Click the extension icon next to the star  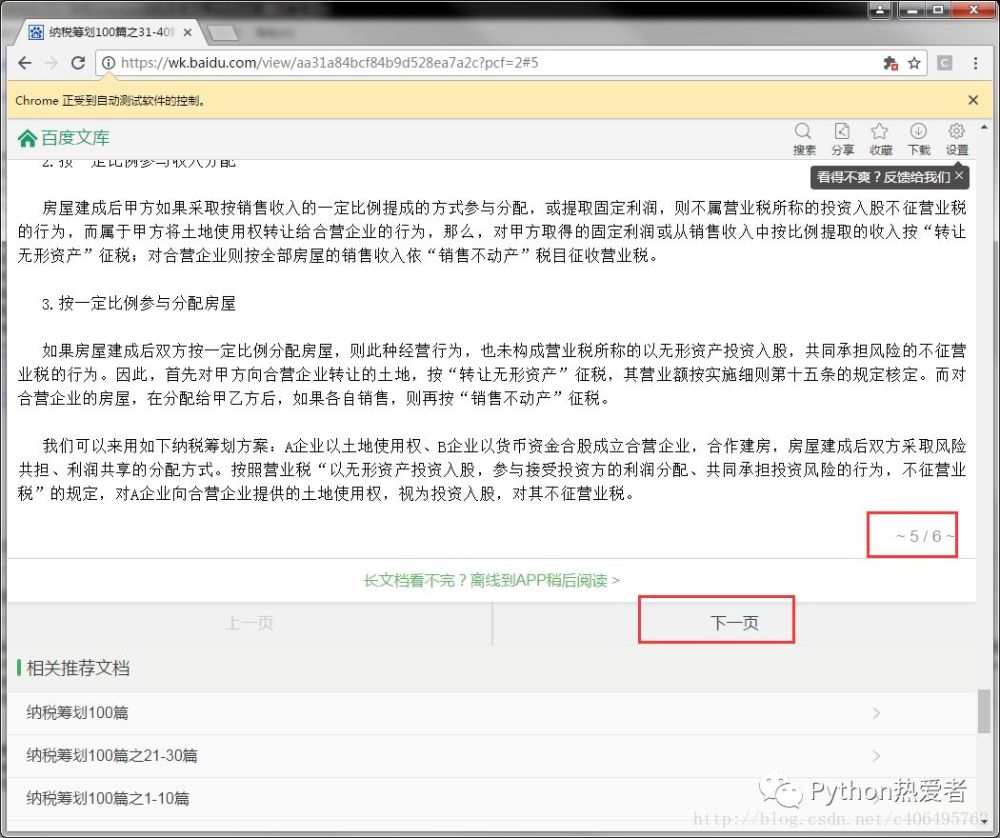pyautogui.click(x=890, y=62)
